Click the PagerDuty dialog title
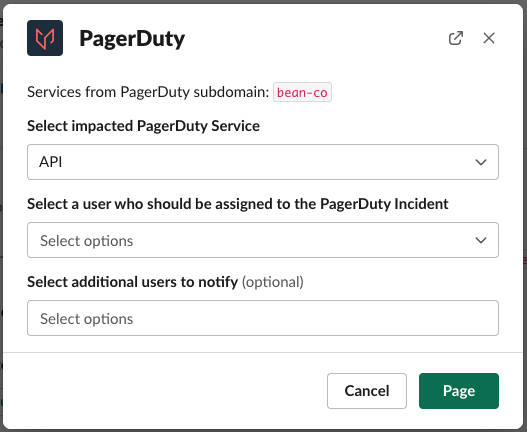Image resolution: width=527 pixels, height=432 pixels. click(132, 39)
